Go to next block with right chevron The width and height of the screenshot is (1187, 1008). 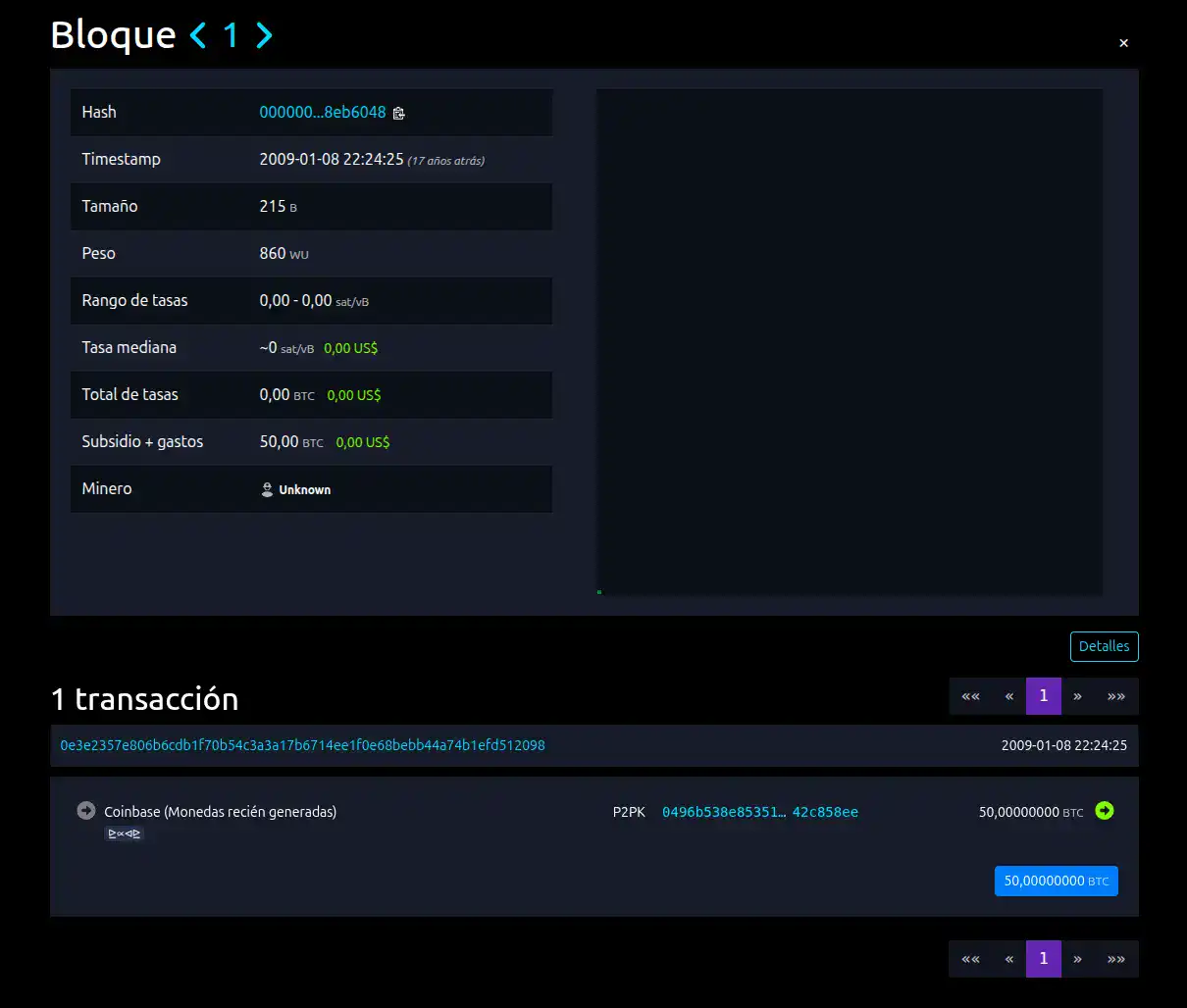[264, 36]
